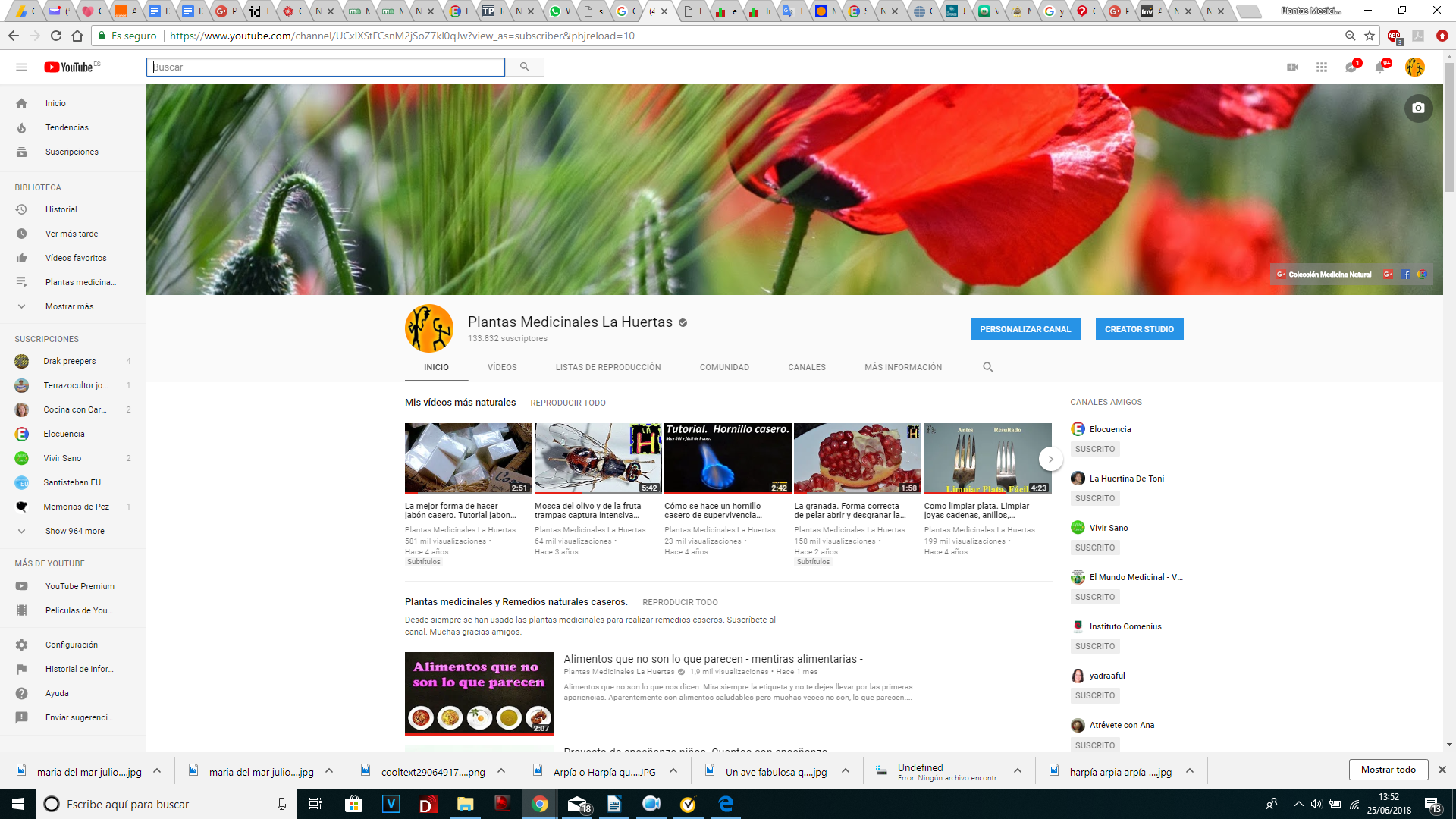Close the downloads bar
Screen dimensions: 1456x819
(x=1442, y=770)
